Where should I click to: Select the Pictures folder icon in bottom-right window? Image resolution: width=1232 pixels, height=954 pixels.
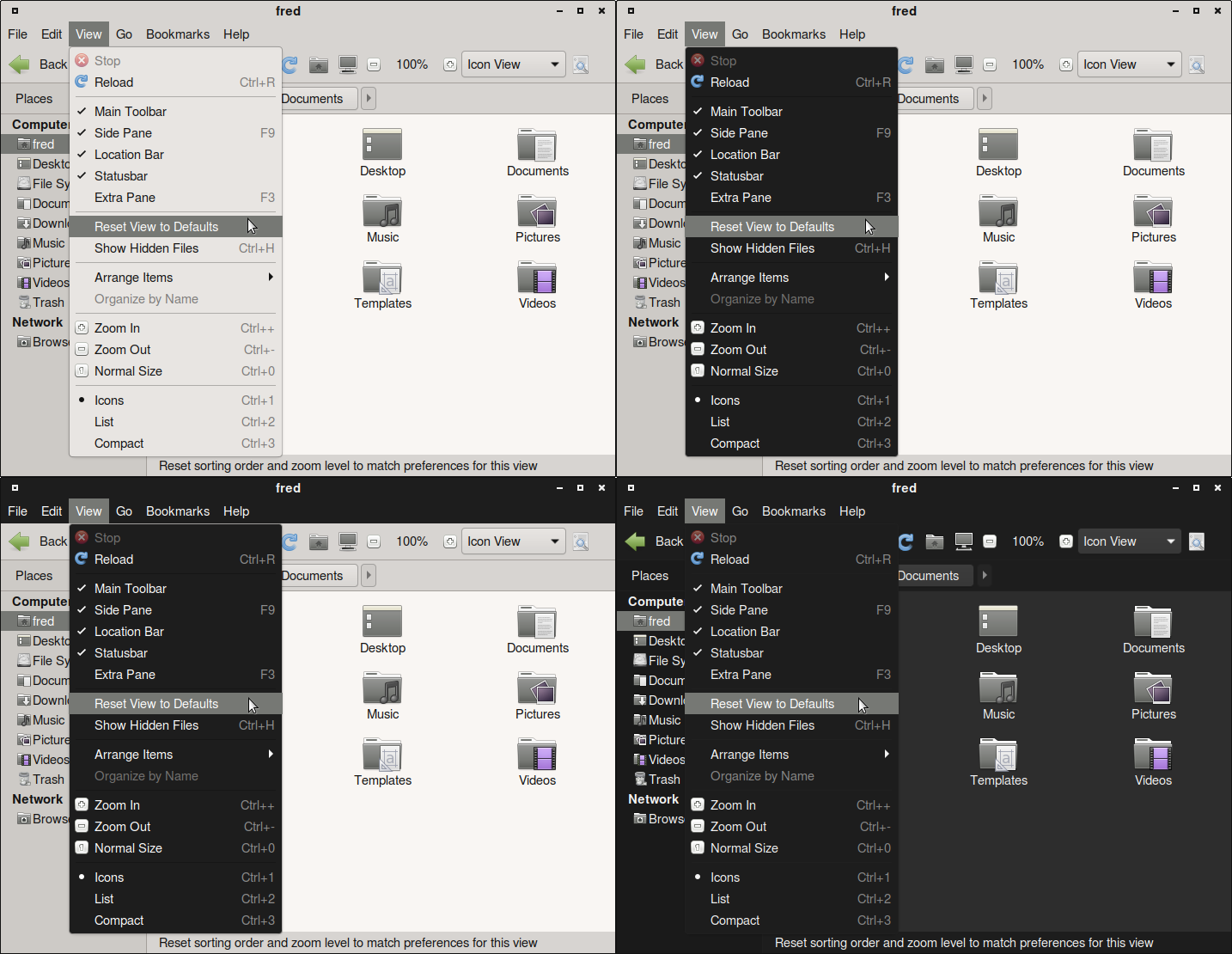point(1153,688)
